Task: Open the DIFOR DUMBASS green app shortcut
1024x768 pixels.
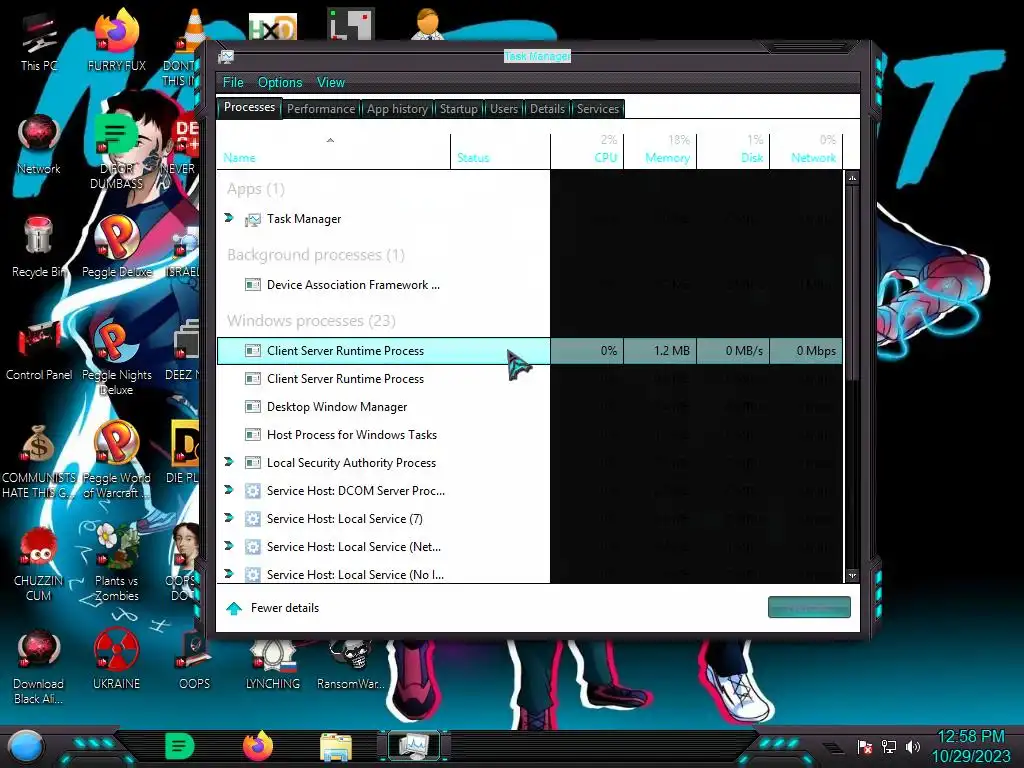Action: tap(116, 150)
